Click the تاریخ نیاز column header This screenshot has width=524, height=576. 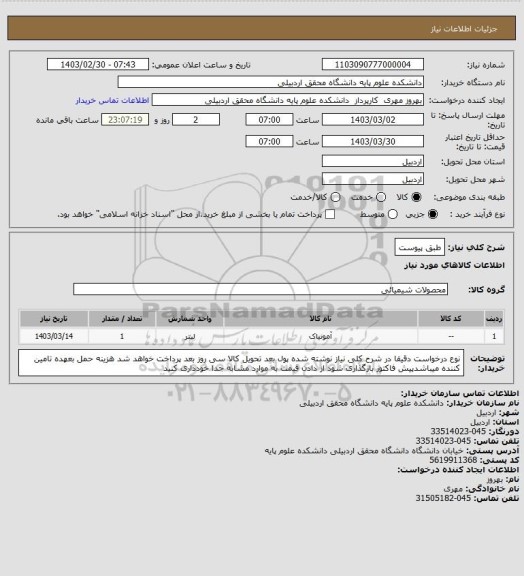point(54,319)
